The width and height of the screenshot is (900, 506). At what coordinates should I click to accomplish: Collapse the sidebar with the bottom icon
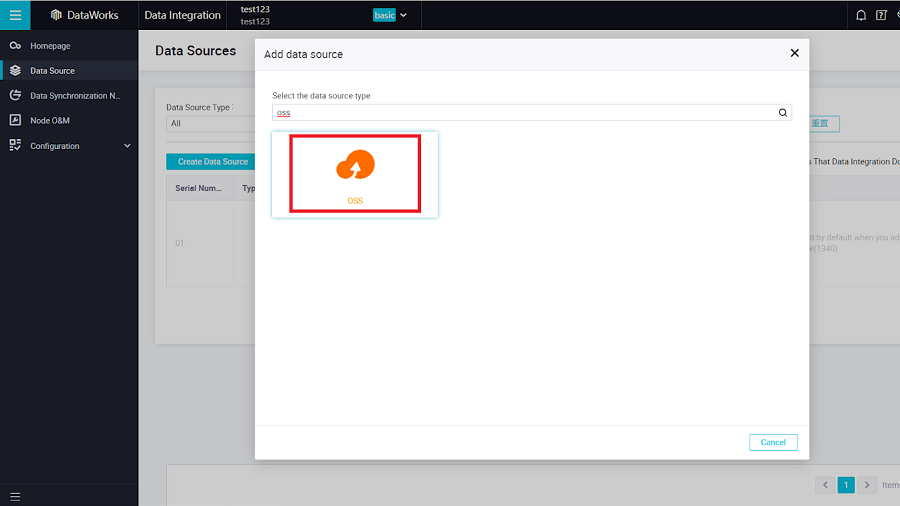click(15, 497)
